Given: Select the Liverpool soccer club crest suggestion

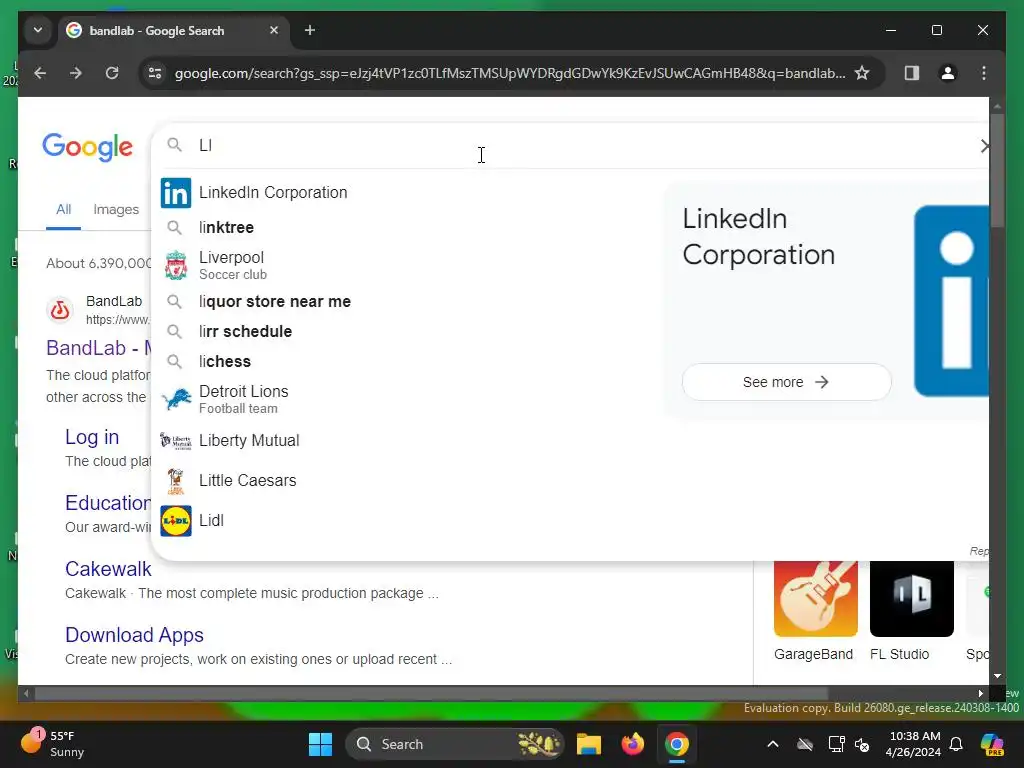Looking at the screenshot, I should pyautogui.click(x=176, y=265).
